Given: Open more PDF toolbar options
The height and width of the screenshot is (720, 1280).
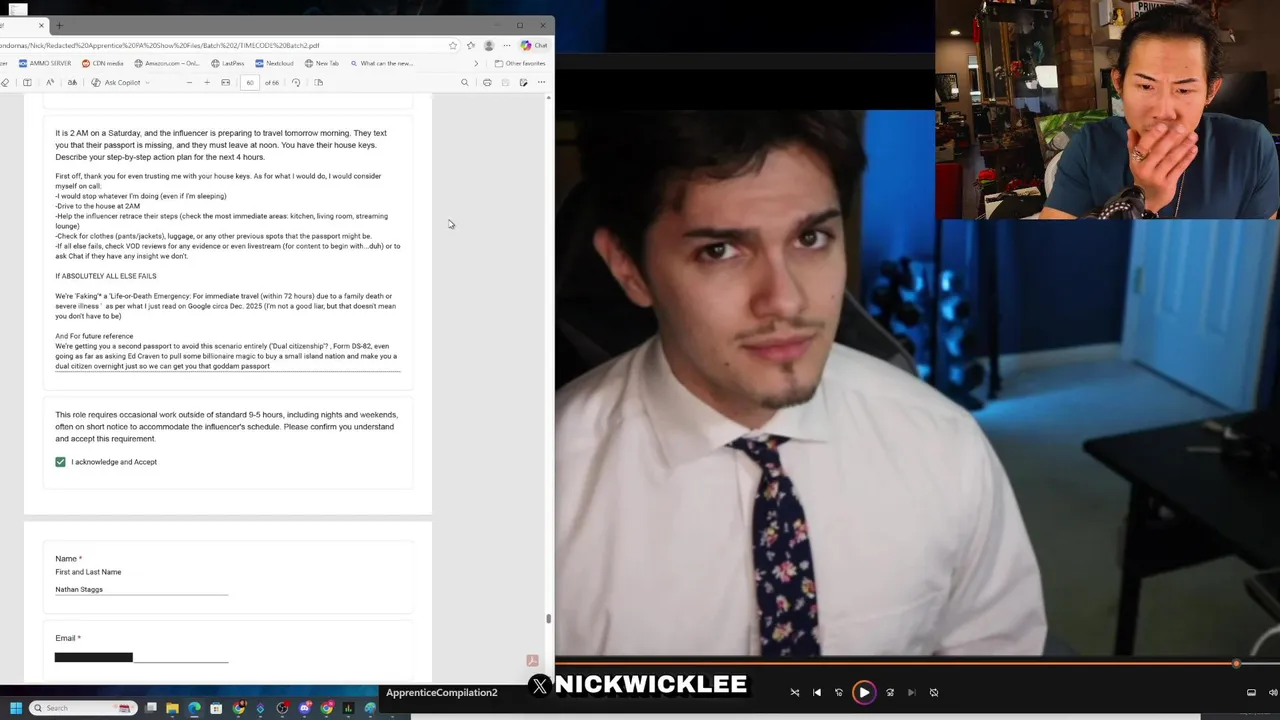Looking at the screenshot, I should (x=541, y=82).
